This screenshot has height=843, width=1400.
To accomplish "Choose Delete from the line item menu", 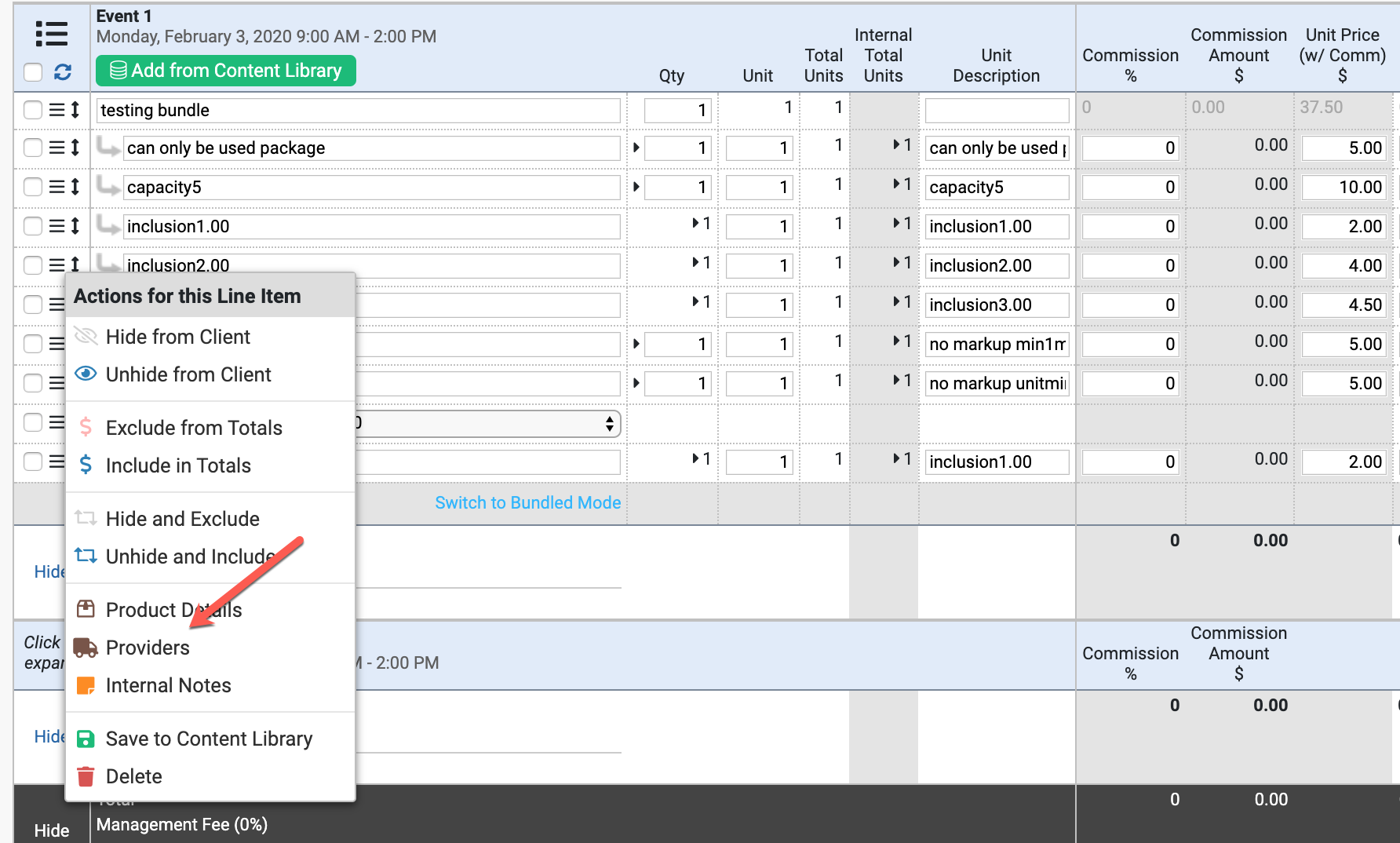I will (x=210, y=776).
